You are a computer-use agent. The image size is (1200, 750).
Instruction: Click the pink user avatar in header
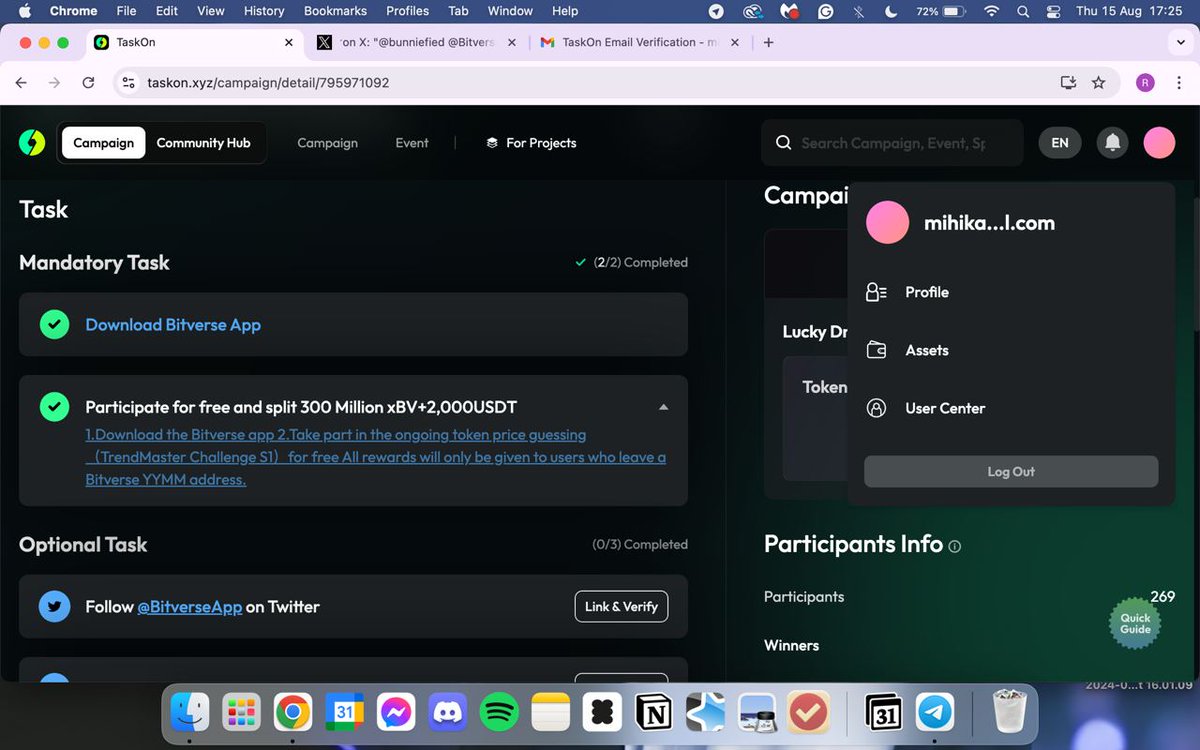(x=1159, y=143)
